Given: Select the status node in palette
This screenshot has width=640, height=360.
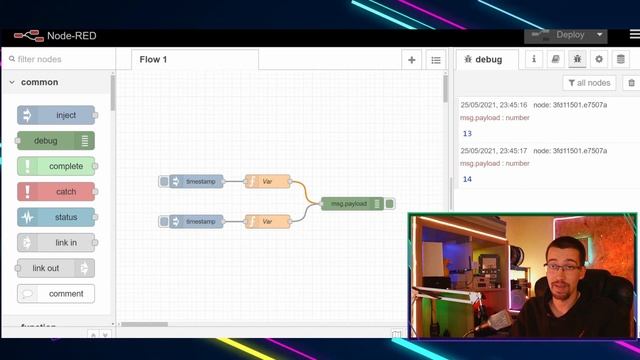Looking at the screenshot, I should (x=56, y=217).
